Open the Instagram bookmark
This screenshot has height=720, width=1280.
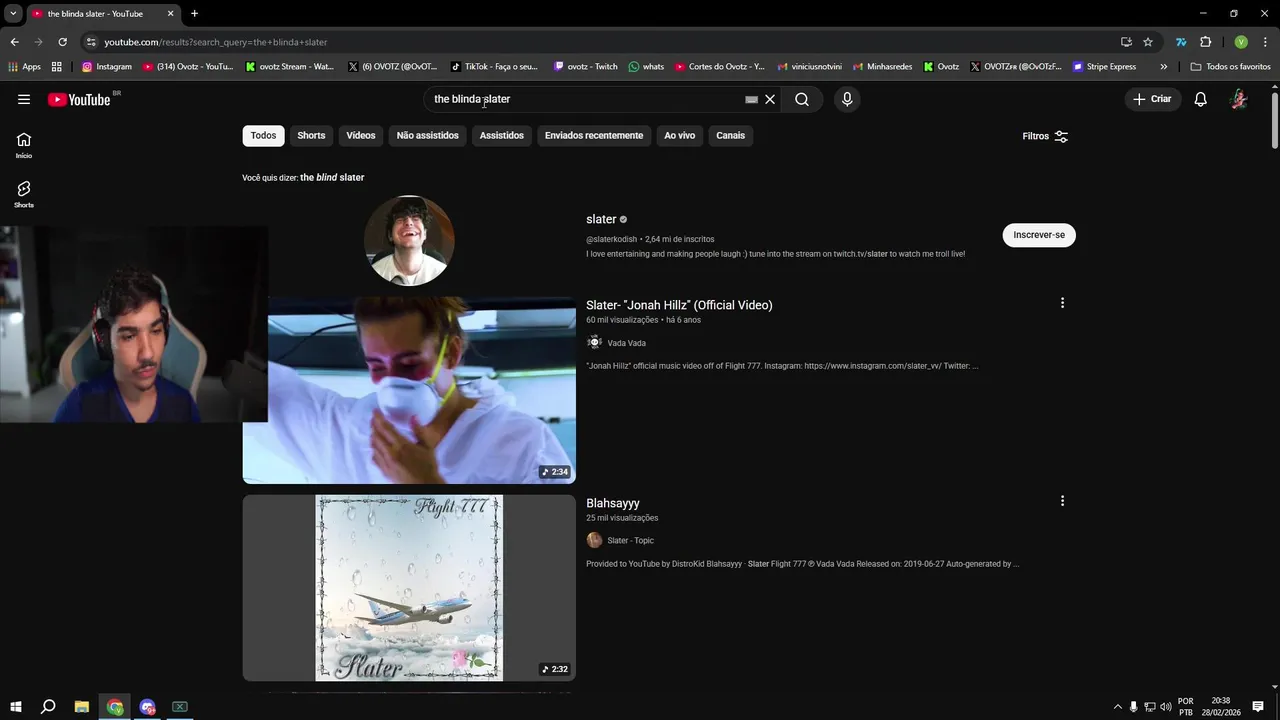pyautogui.click(x=107, y=67)
